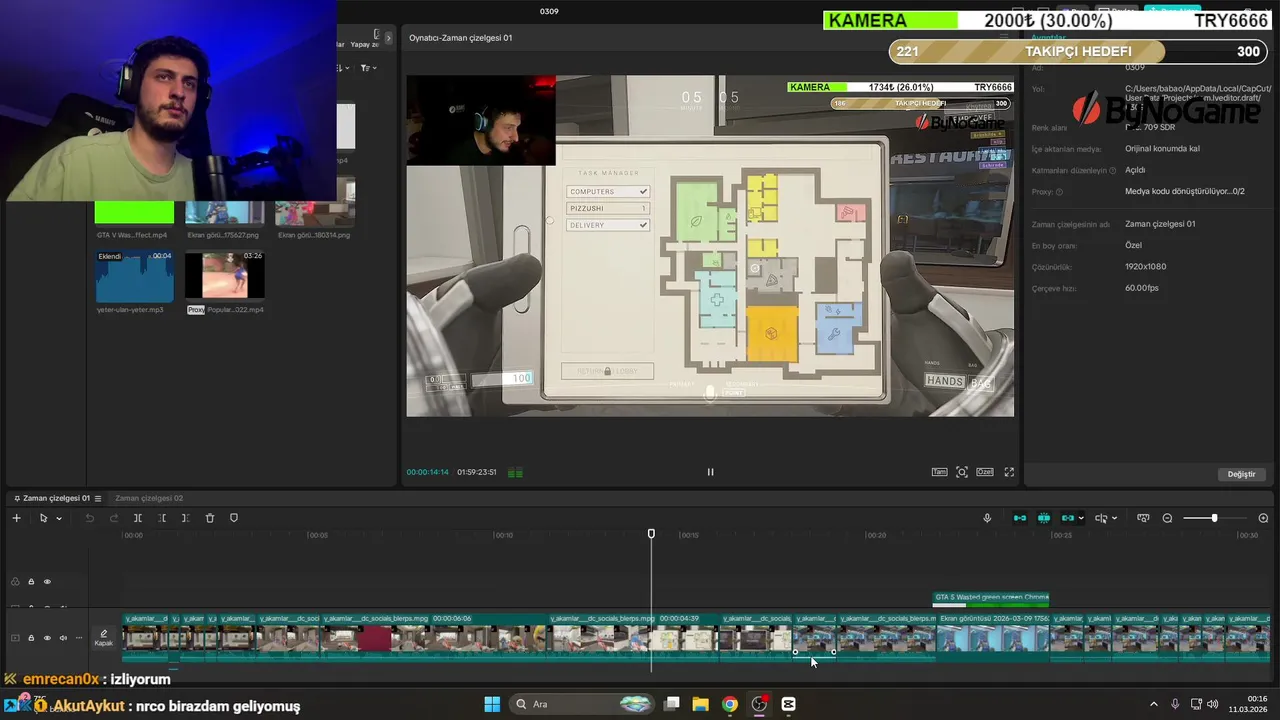Switch to Zaman çizelgesi 01 tab
The width and height of the screenshot is (1280, 720).
pyautogui.click(x=56, y=498)
